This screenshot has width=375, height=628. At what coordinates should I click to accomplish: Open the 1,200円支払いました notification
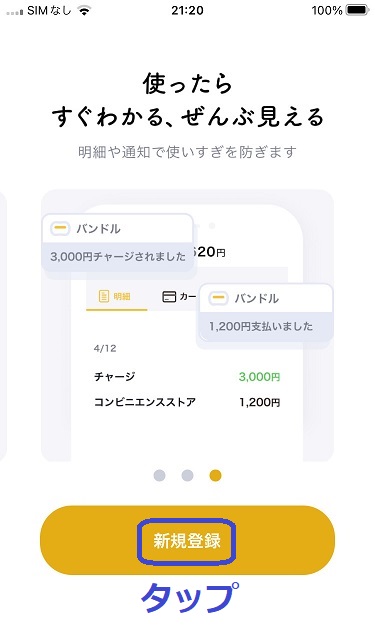(266, 313)
